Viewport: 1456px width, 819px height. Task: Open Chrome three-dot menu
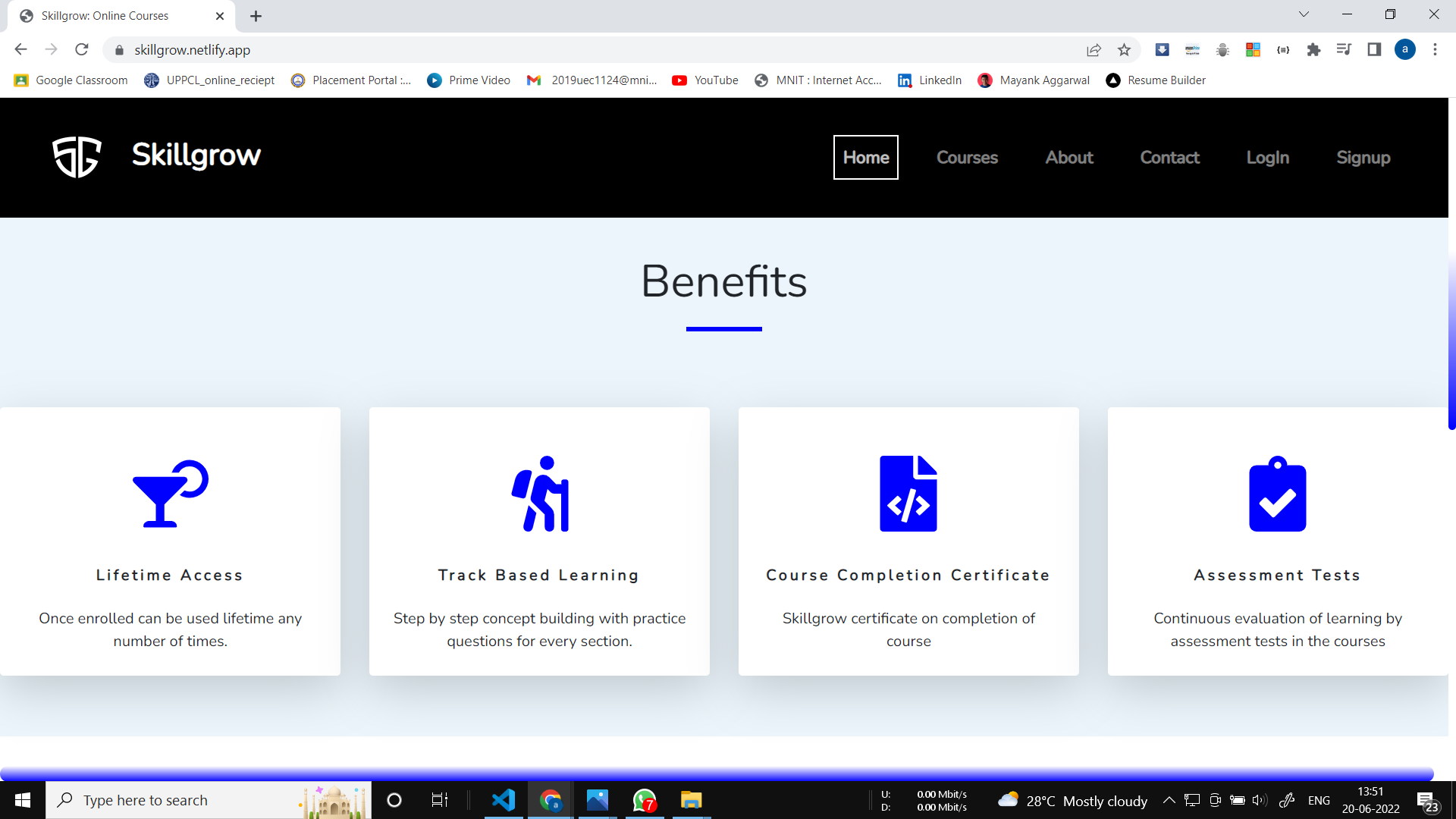coord(1435,50)
